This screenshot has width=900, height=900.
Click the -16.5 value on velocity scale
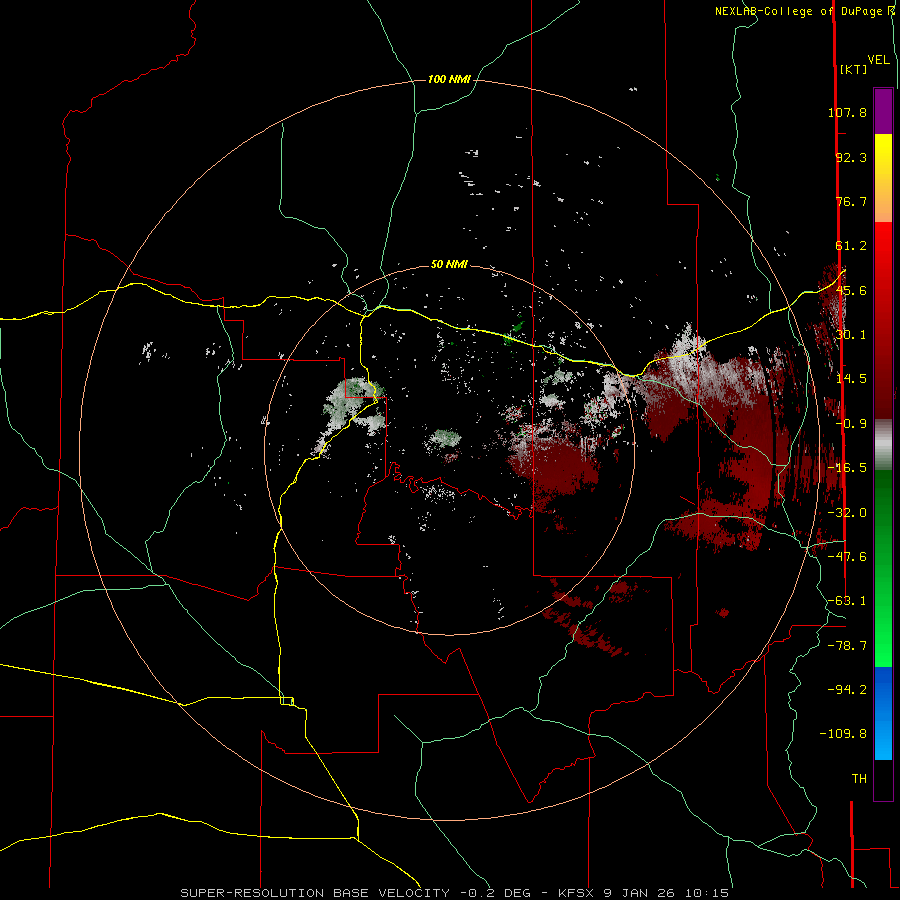pyautogui.click(x=847, y=468)
